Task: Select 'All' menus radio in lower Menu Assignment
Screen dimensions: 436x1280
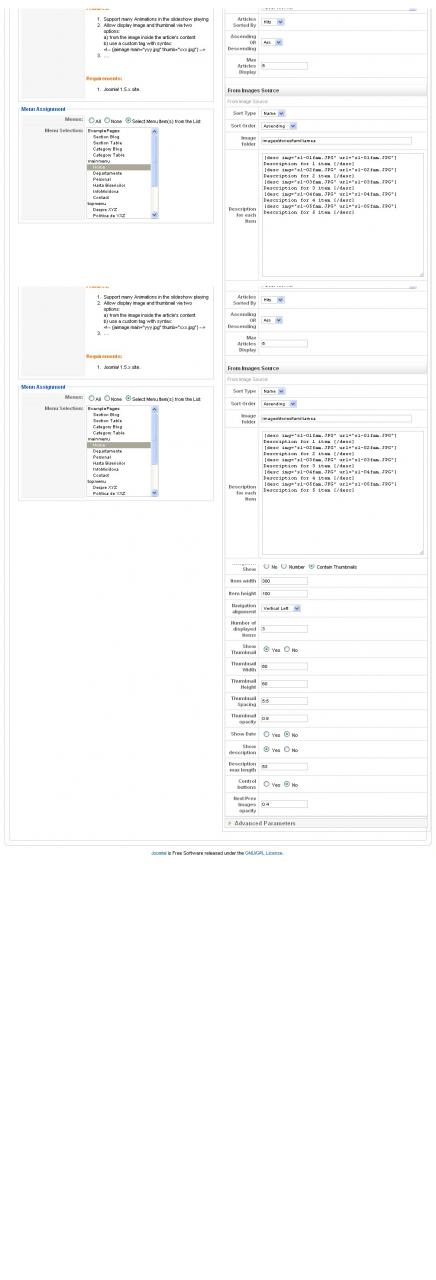Action: 91,399
